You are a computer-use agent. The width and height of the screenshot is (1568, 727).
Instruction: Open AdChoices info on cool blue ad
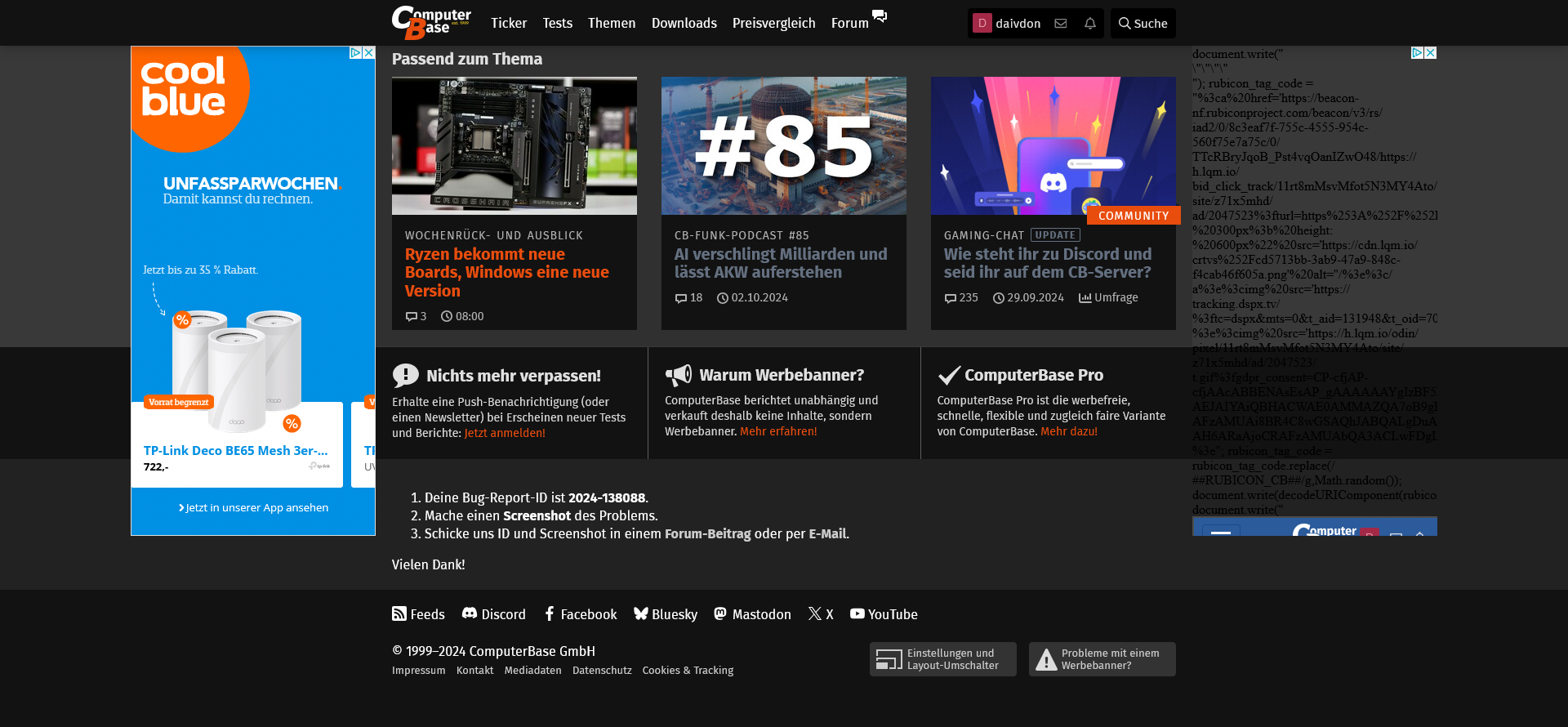point(356,52)
